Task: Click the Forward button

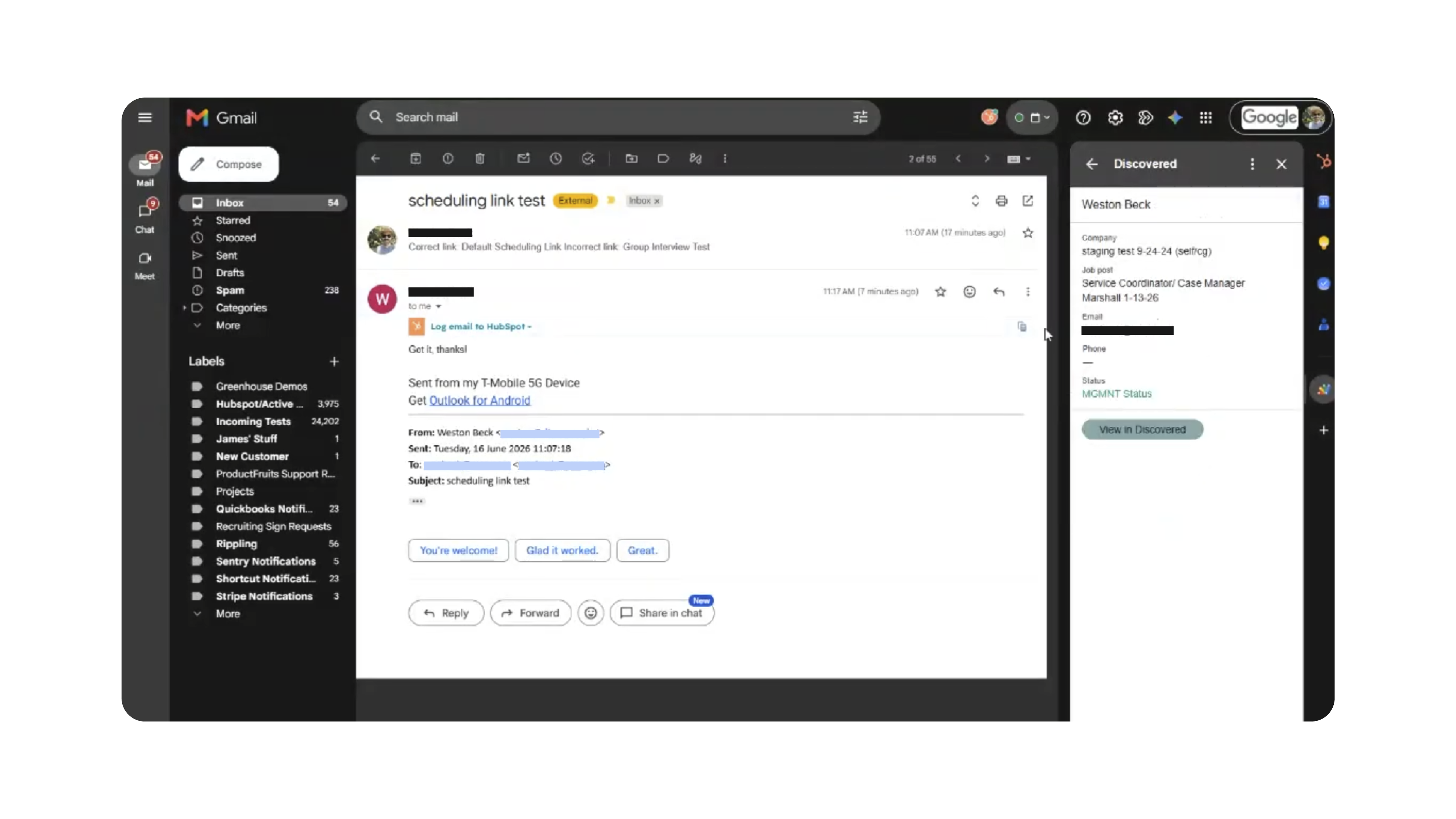Action: click(530, 613)
